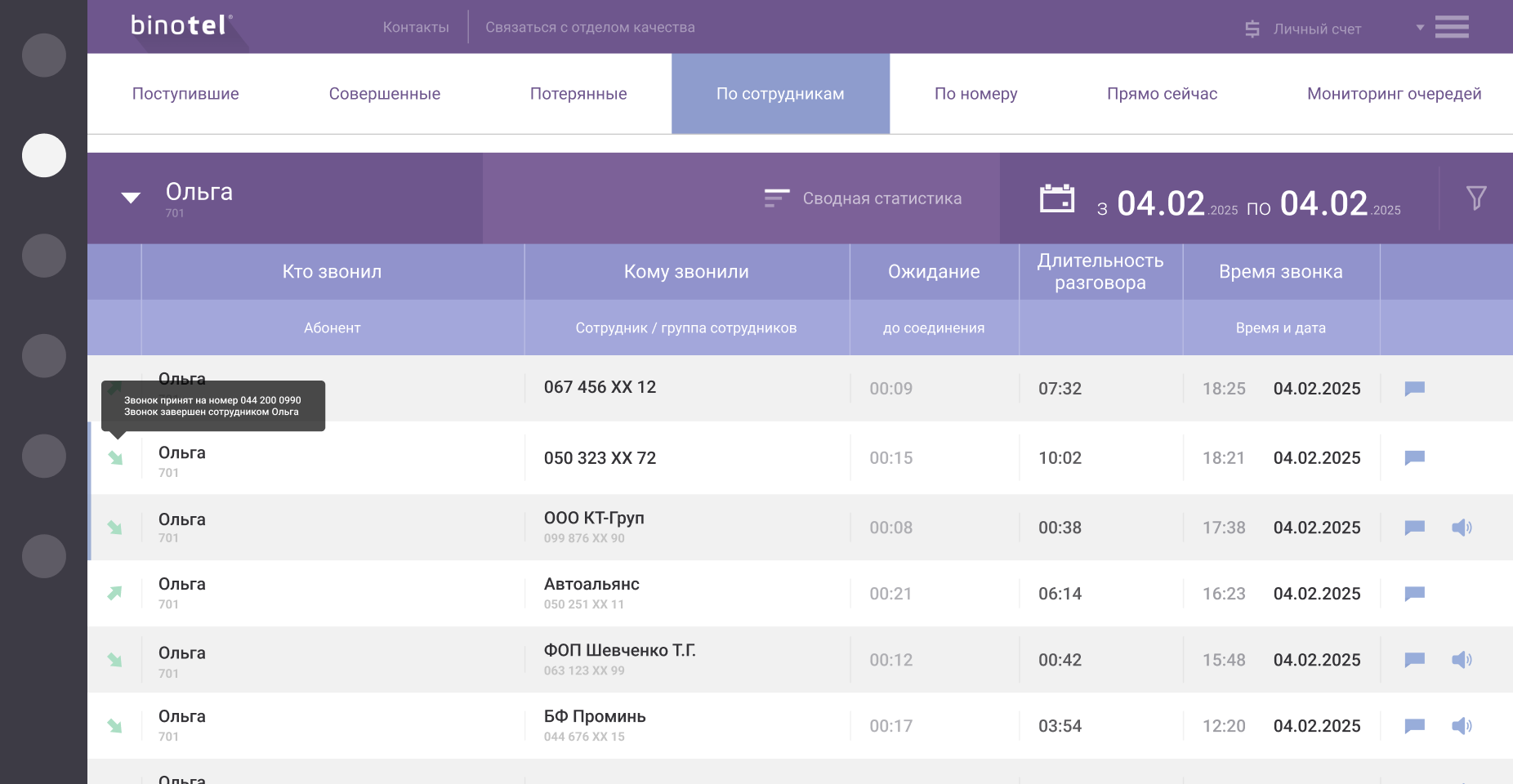
Task: Open the Личный счет dropdown arrow
Action: click(x=1420, y=28)
